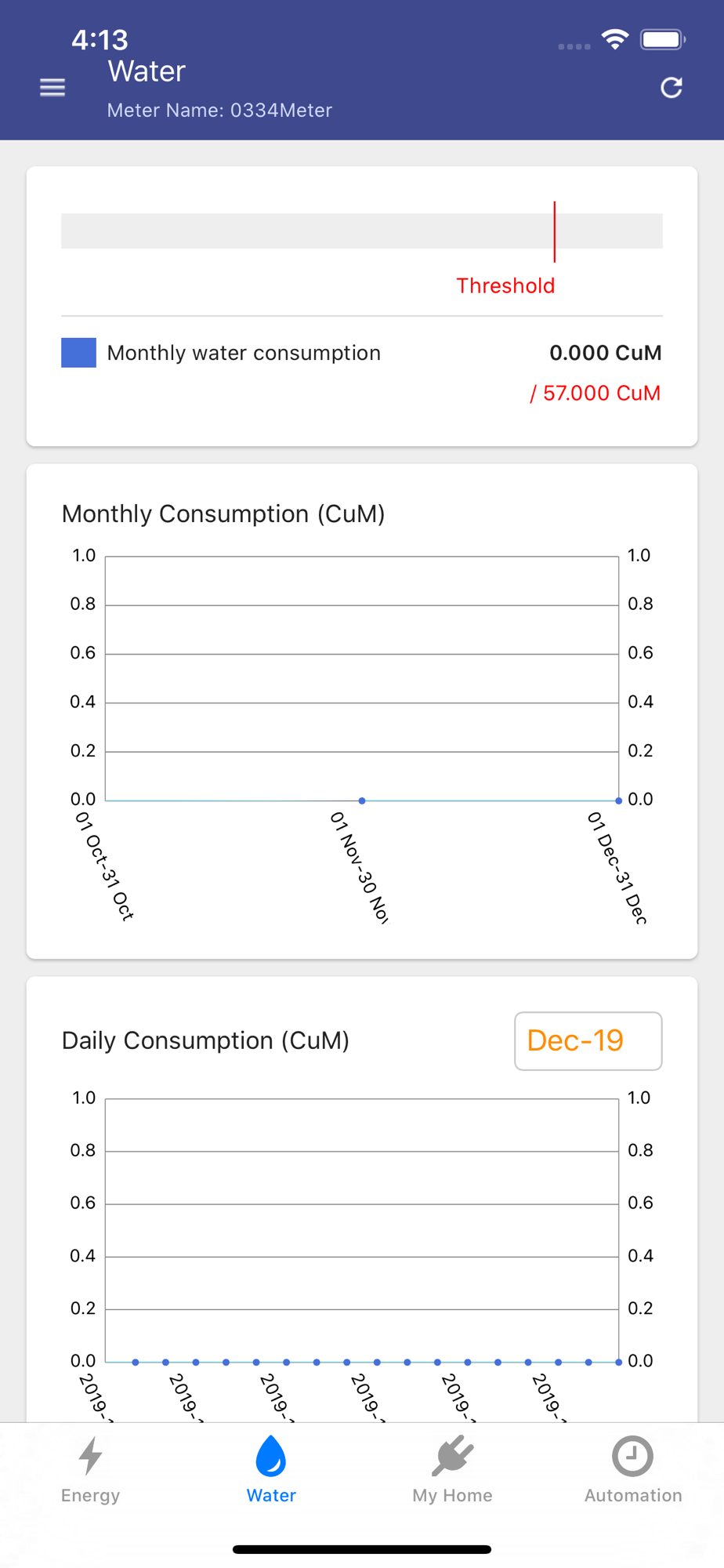Tap the Meter Name: 0334Meter subtitle
The image size is (724, 1568).
(219, 111)
